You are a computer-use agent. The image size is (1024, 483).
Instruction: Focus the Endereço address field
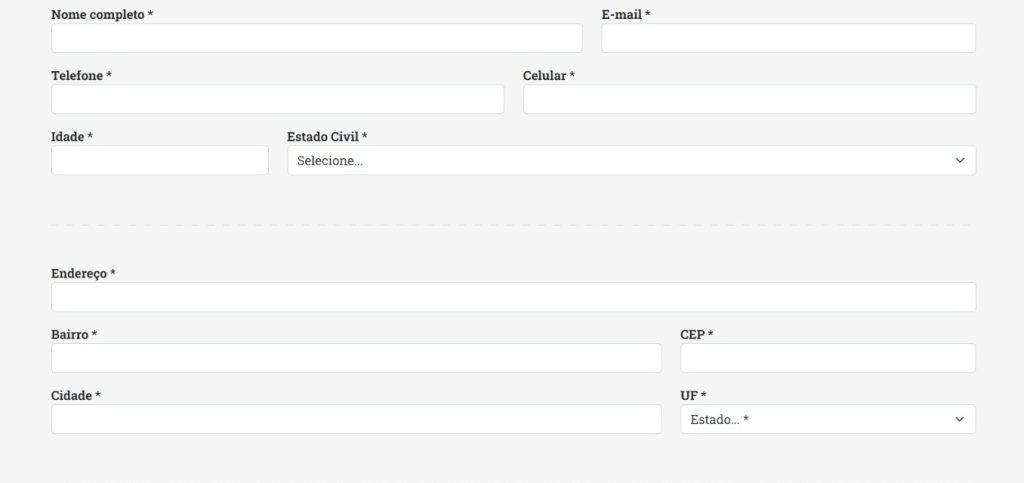513,297
